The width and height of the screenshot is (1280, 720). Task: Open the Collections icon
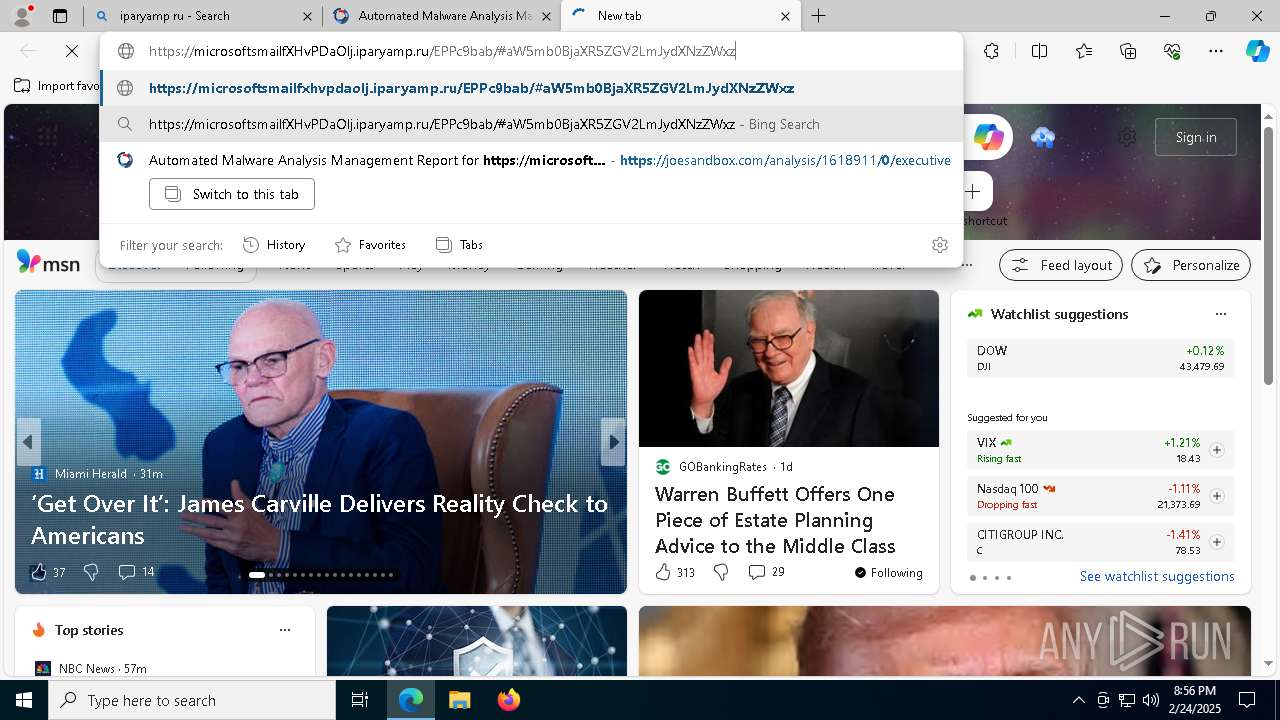pos(1128,51)
